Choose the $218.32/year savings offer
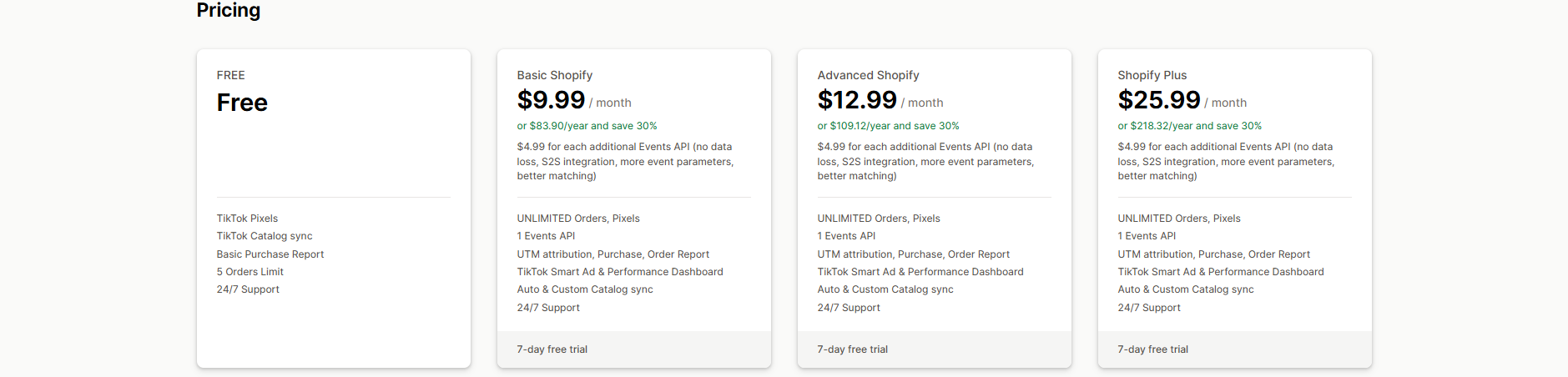 (x=1189, y=126)
